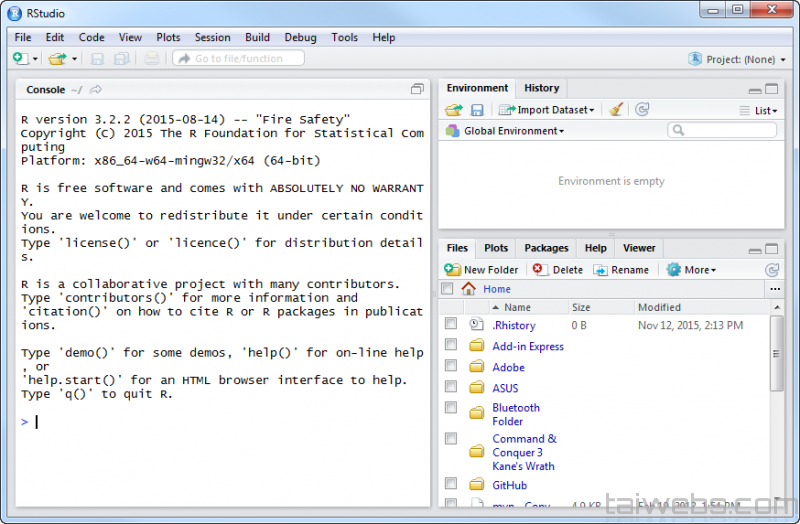This screenshot has height=524, width=800.
Task: Open the GitHub folder link
Action: click(x=509, y=485)
